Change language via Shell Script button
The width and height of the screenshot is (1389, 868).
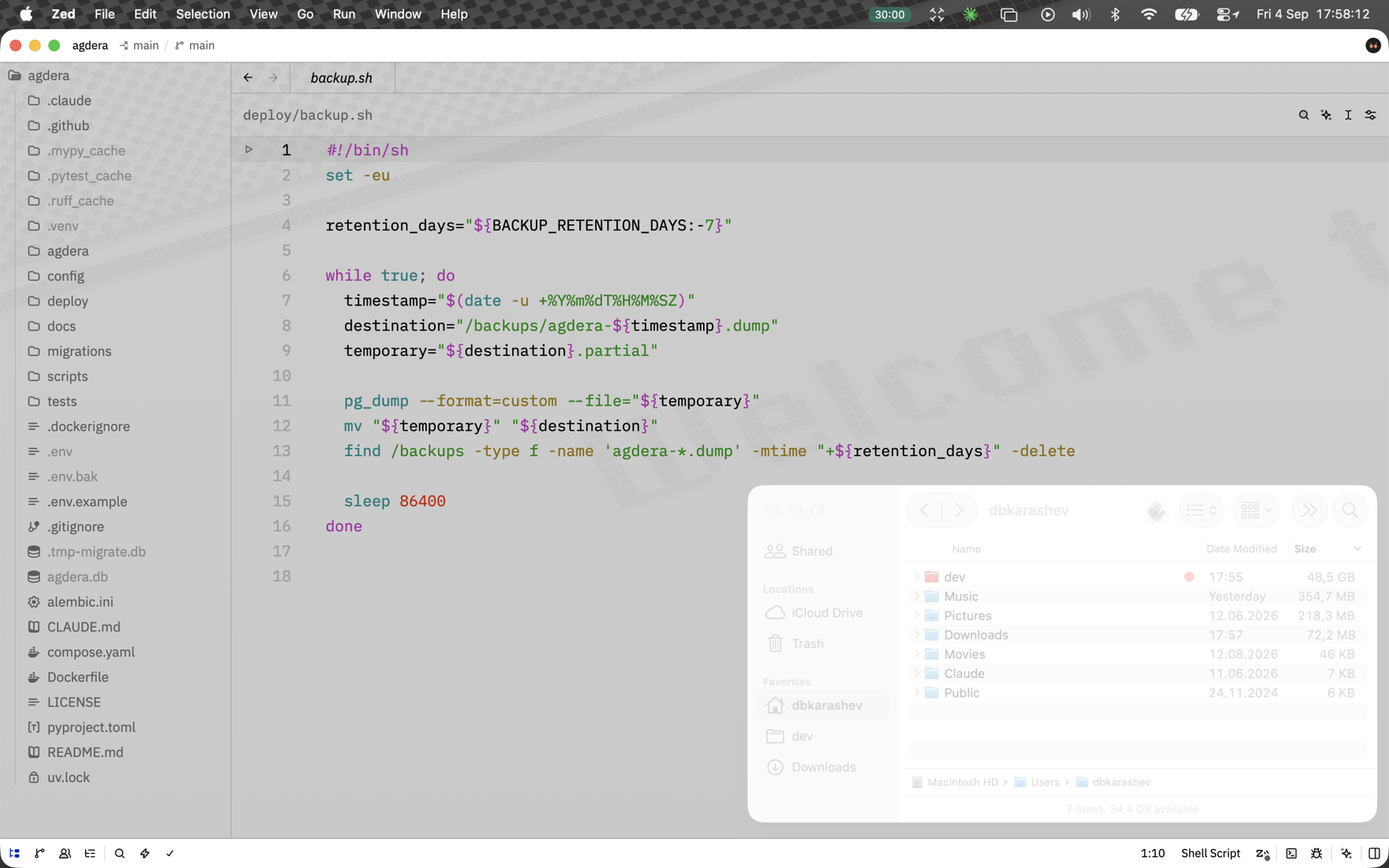click(1211, 853)
